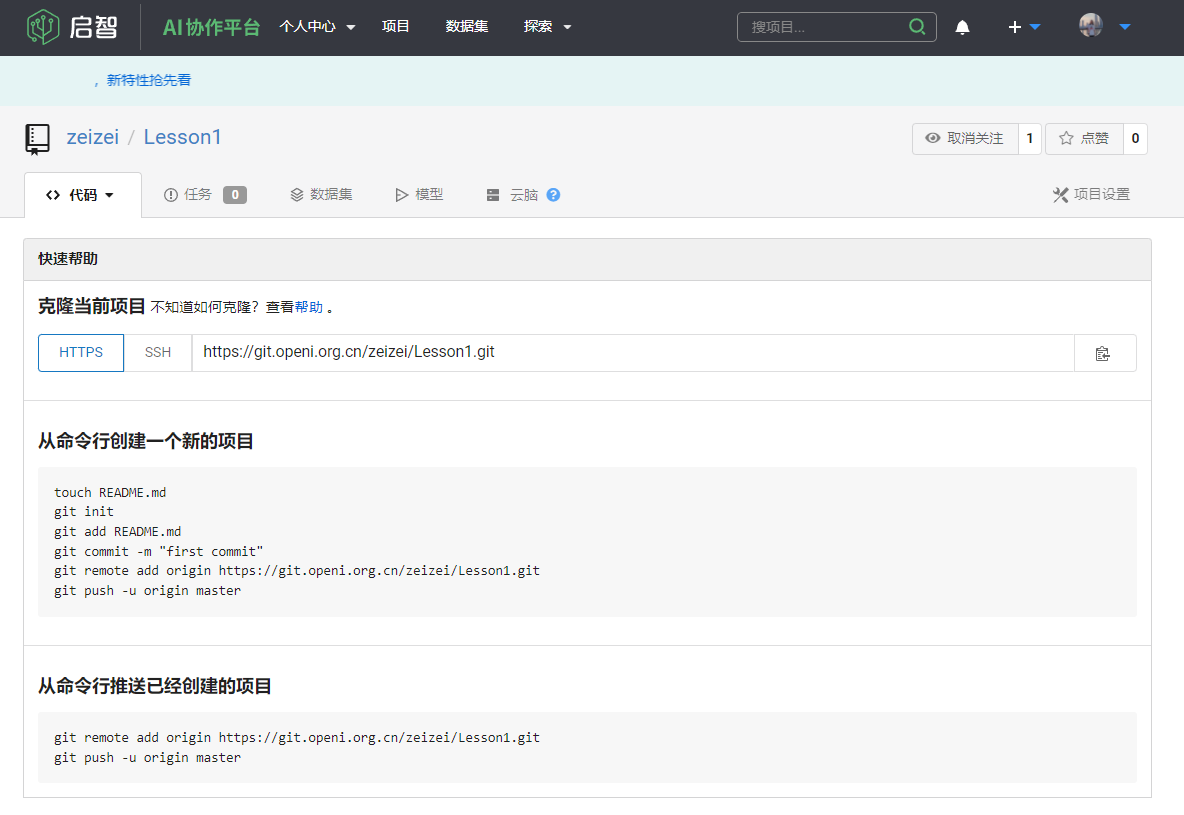Viewport: 1184px width, 815px height.
Task: Click the eye icon in 取消关注
Action: tap(933, 138)
